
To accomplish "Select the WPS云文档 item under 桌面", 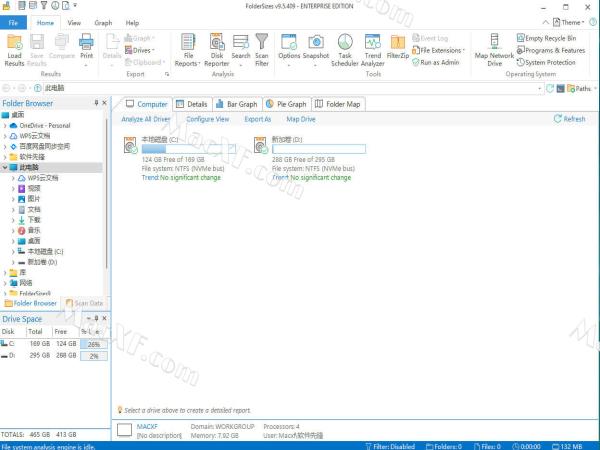I will pyautogui.click(x=34, y=136).
